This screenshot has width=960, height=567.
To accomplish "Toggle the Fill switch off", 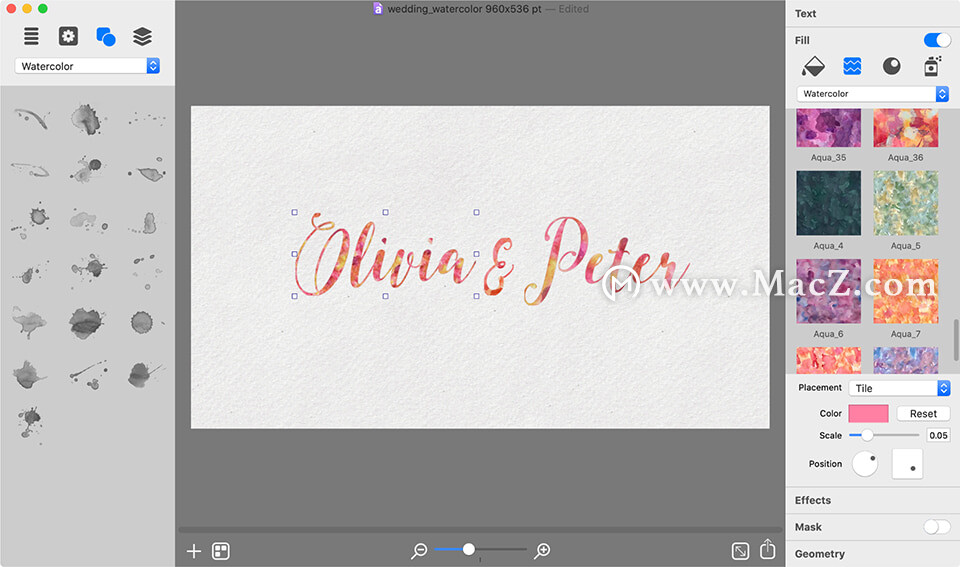I will tap(937, 40).
